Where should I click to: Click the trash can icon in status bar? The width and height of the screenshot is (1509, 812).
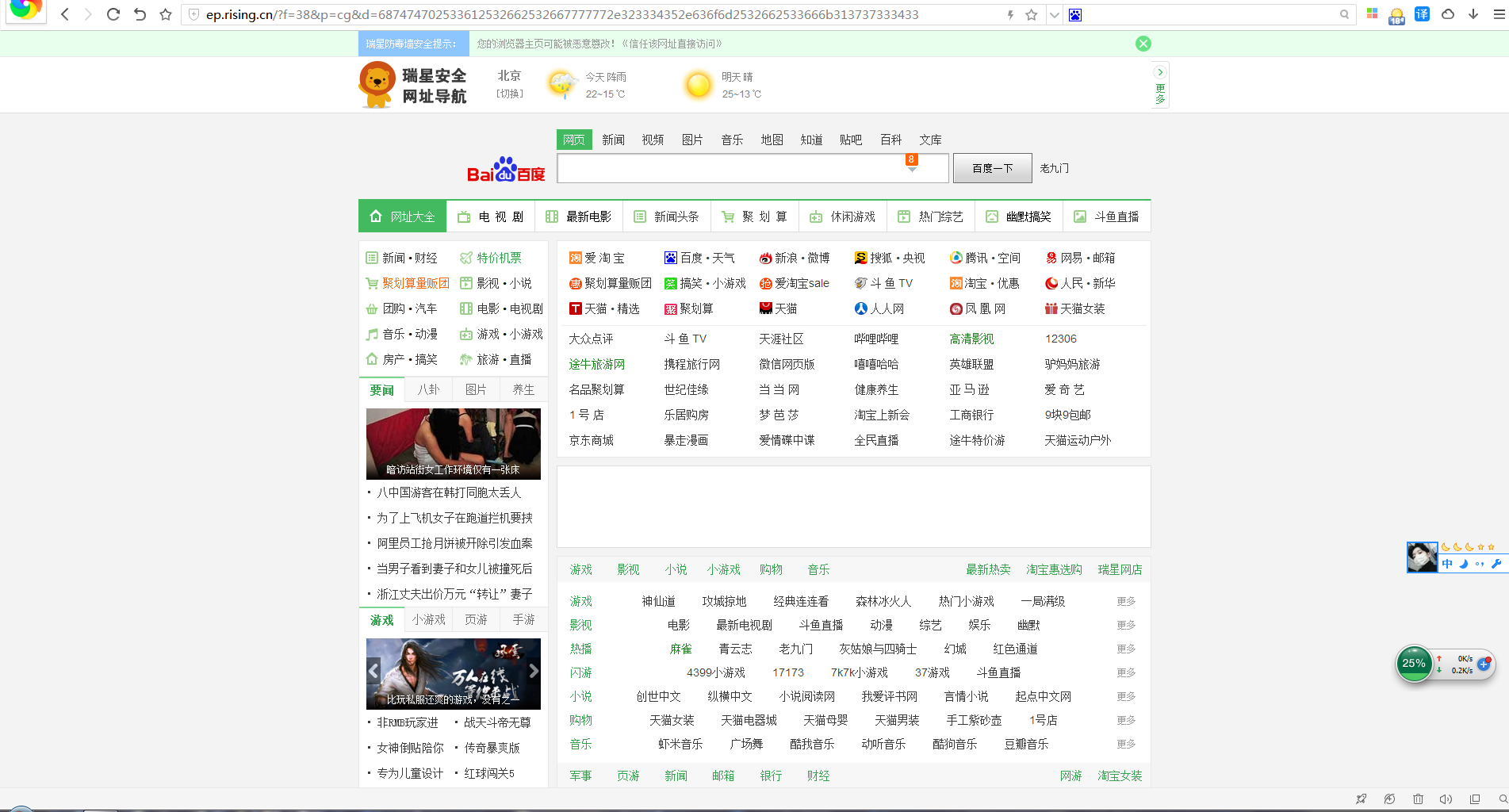[x=1418, y=799]
